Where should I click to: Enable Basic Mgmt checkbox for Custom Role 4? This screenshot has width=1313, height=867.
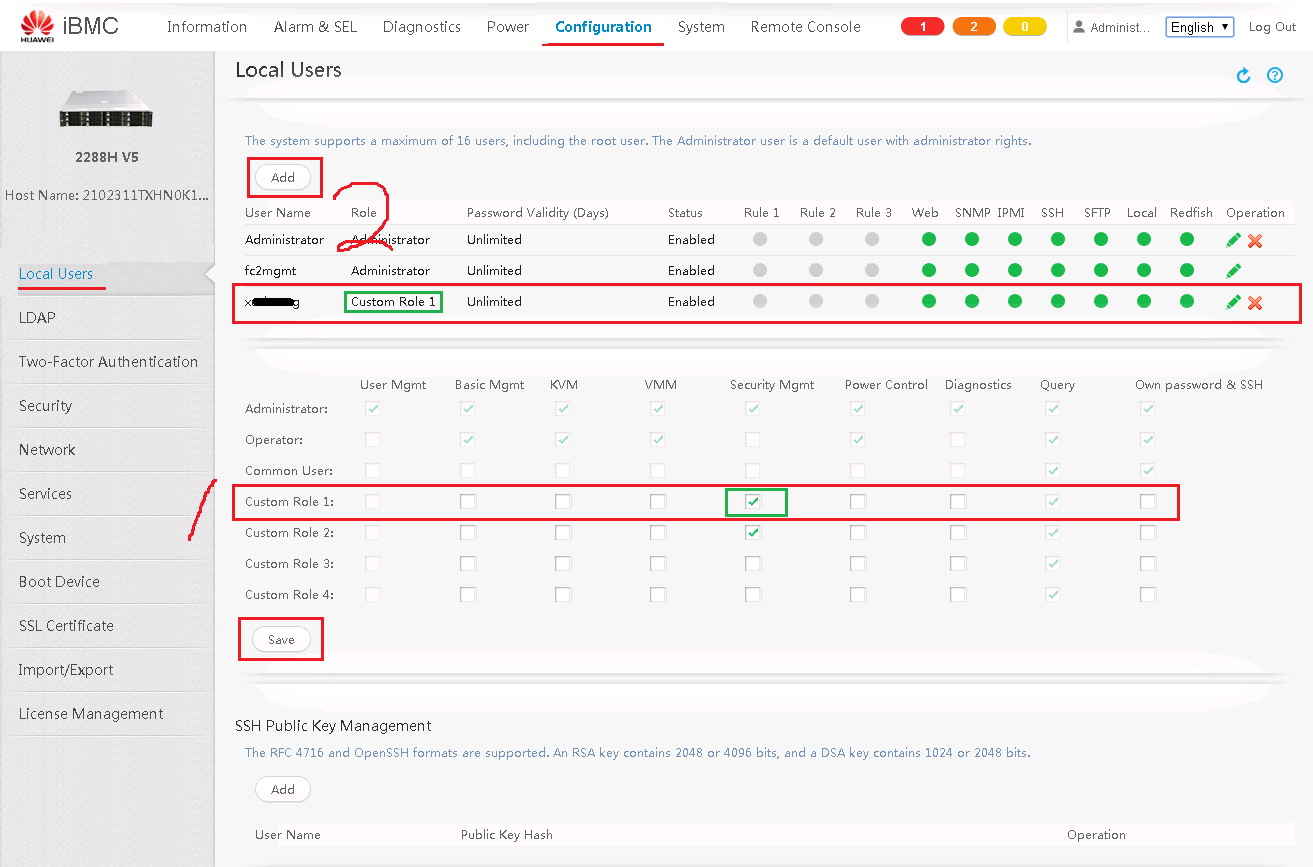(x=468, y=594)
